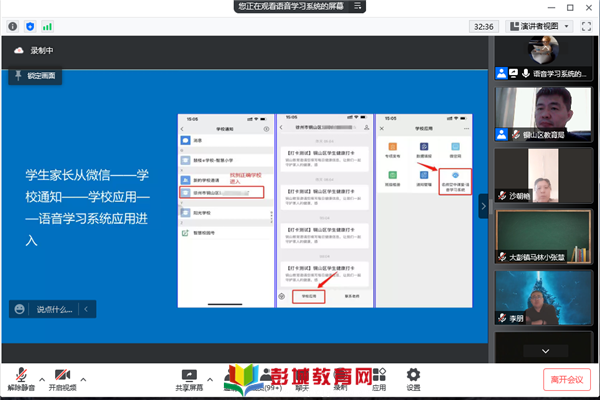This screenshot has width=600, height=400.
Task: Close the meeting window
Action: pos(589,7)
